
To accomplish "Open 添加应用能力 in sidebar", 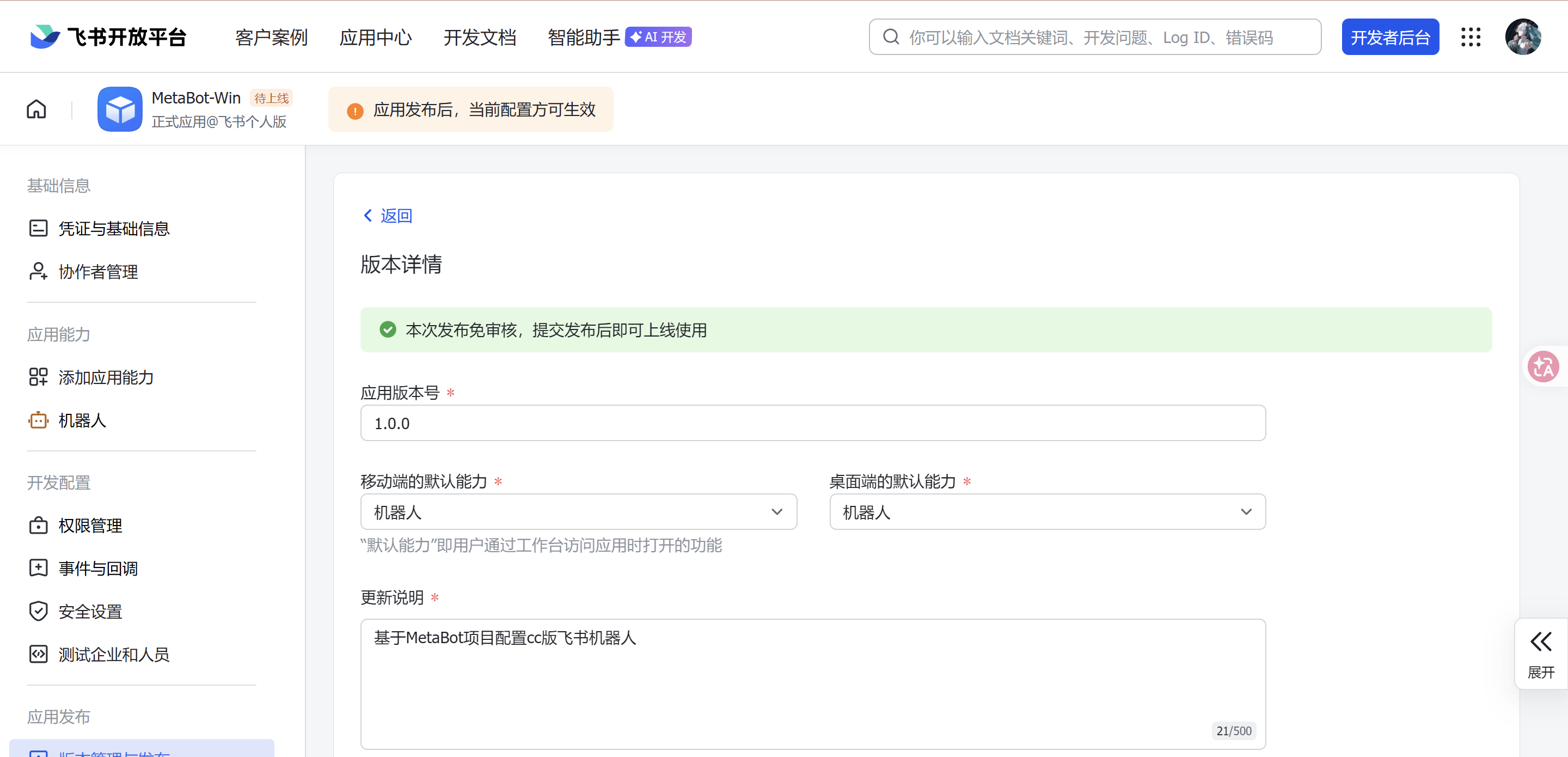I will 105,377.
